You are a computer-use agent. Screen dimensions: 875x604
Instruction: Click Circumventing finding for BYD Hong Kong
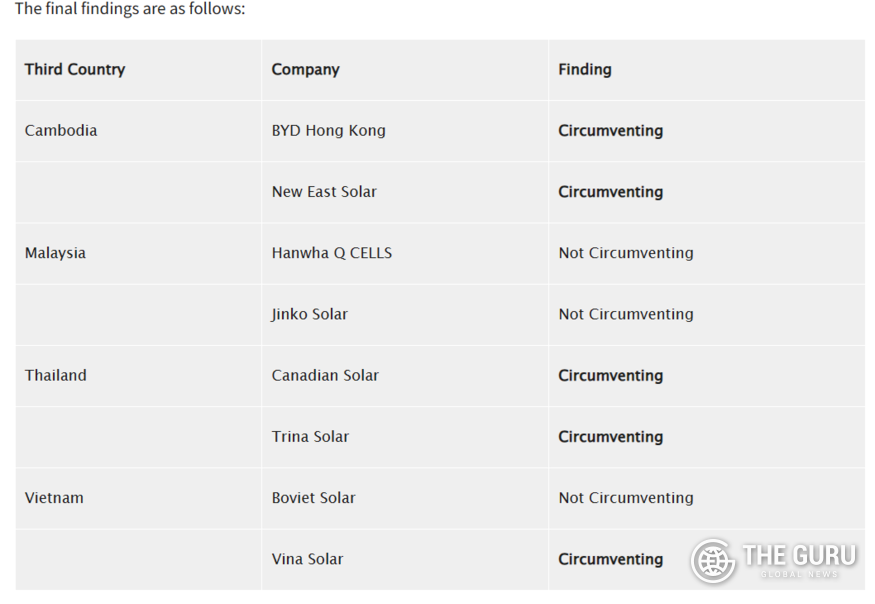pyautogui.click(x=610, y=131)
